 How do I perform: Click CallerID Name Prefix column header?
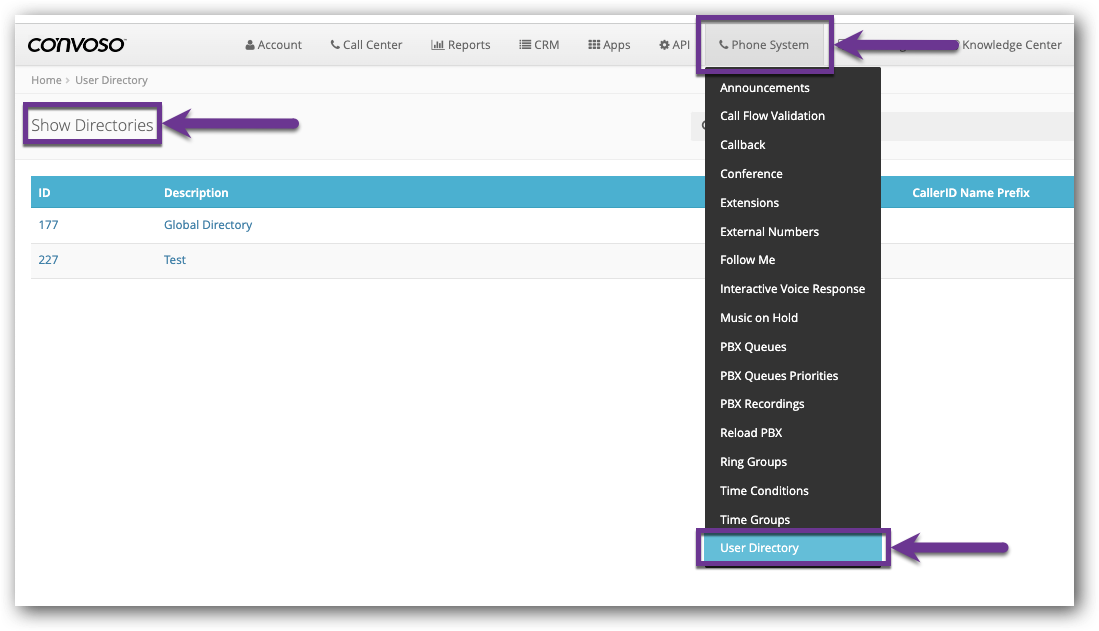[x=971, y=193]
